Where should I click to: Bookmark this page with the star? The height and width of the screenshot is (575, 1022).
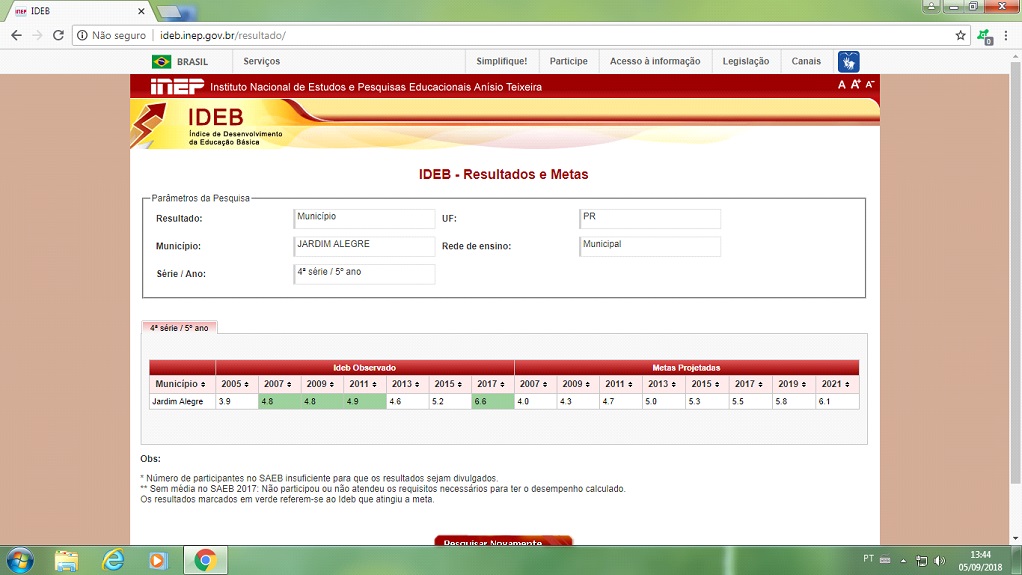tap(960, 35)
